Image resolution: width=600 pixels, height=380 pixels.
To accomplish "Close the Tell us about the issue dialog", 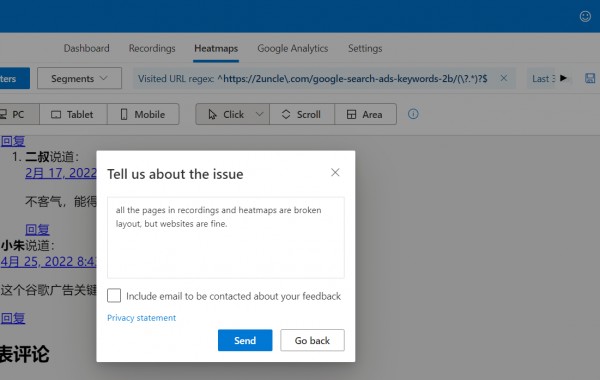I will 335,172.
